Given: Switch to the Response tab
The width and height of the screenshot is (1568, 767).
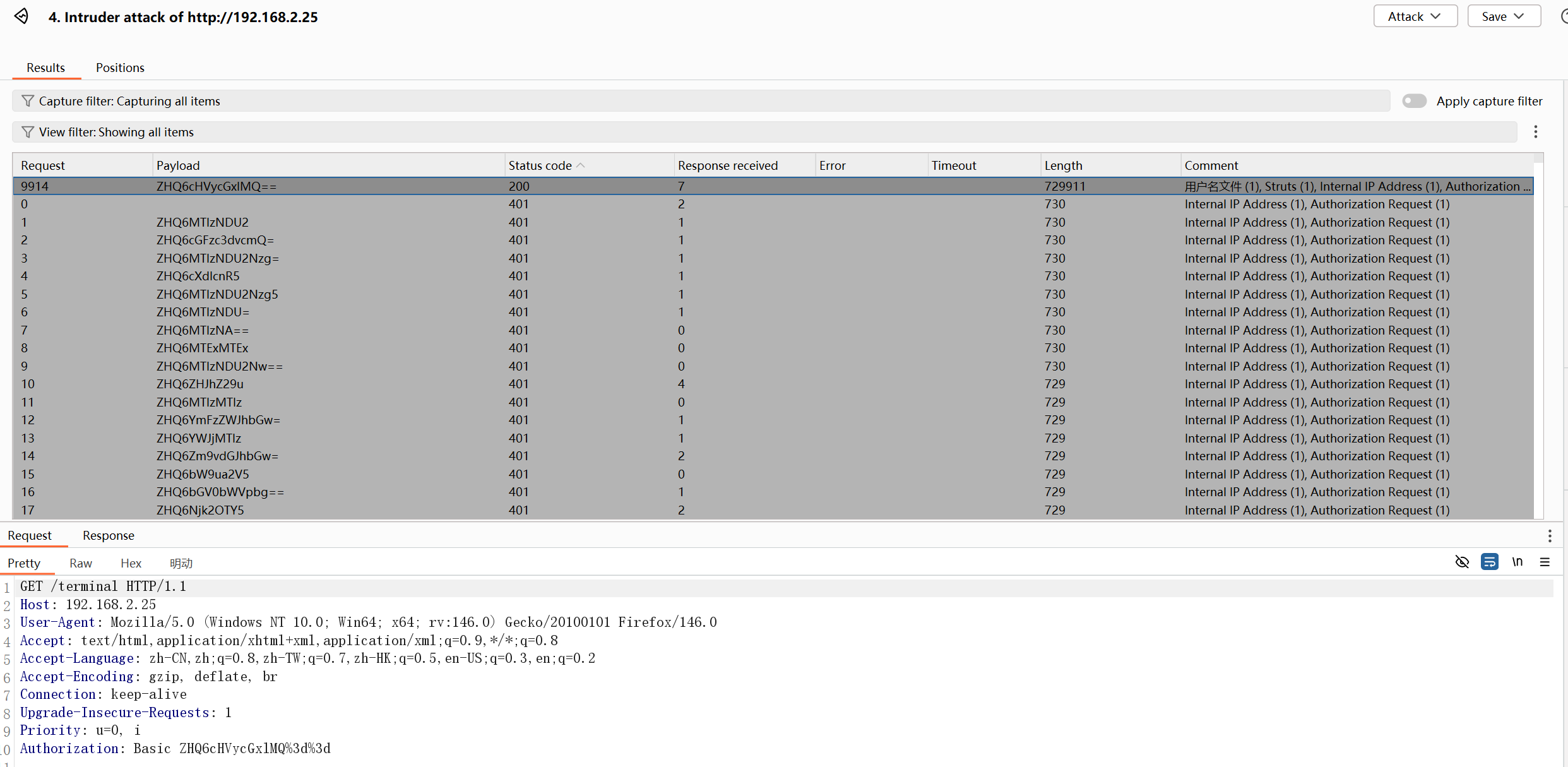Looking at the screenshot, I should (108, 535).
